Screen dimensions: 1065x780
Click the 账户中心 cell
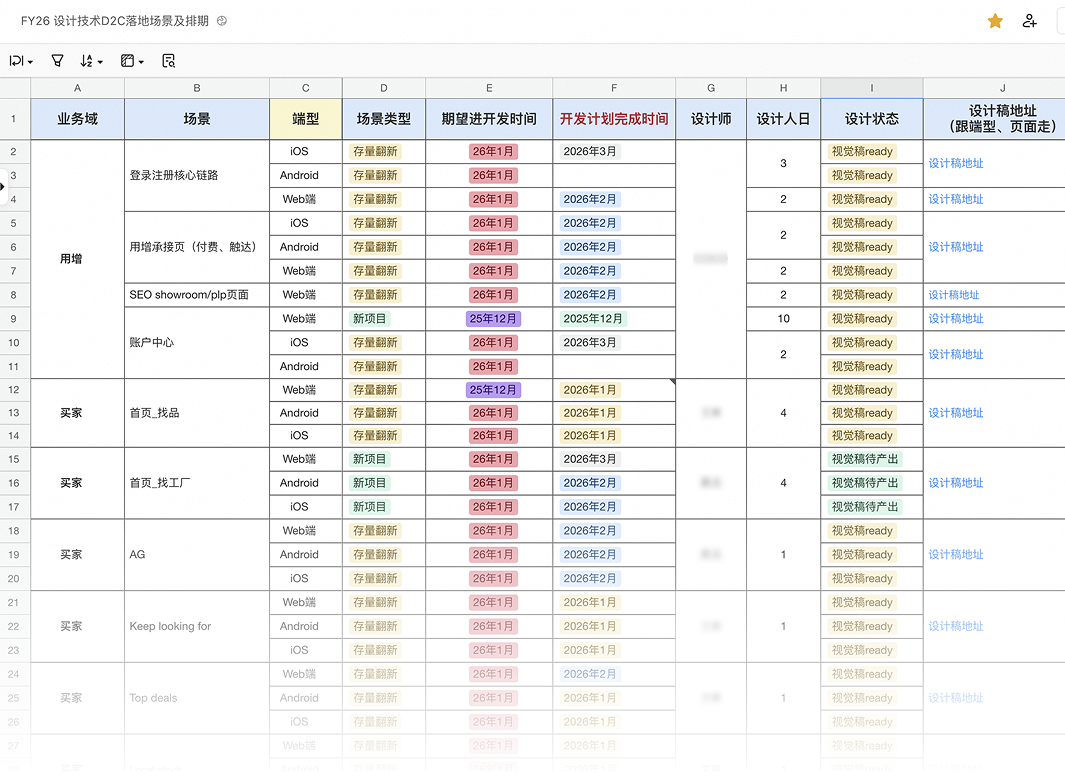(197, 342)
